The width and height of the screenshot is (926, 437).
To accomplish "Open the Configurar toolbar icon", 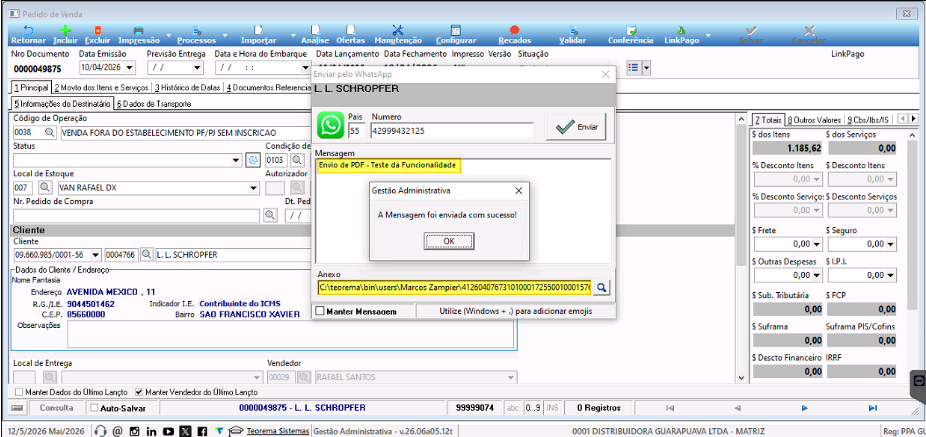I will pos(455,30).
